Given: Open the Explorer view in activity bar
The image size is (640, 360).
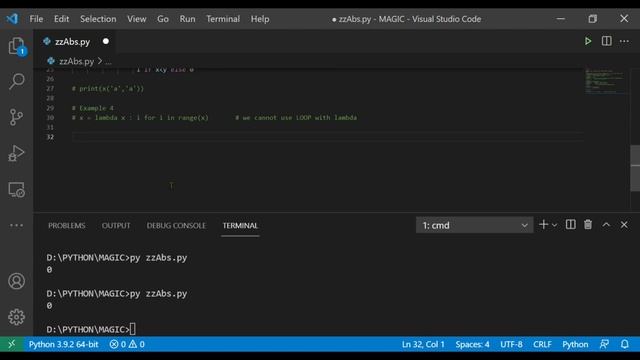Looking at the screenshot, I should pos(16,46).
